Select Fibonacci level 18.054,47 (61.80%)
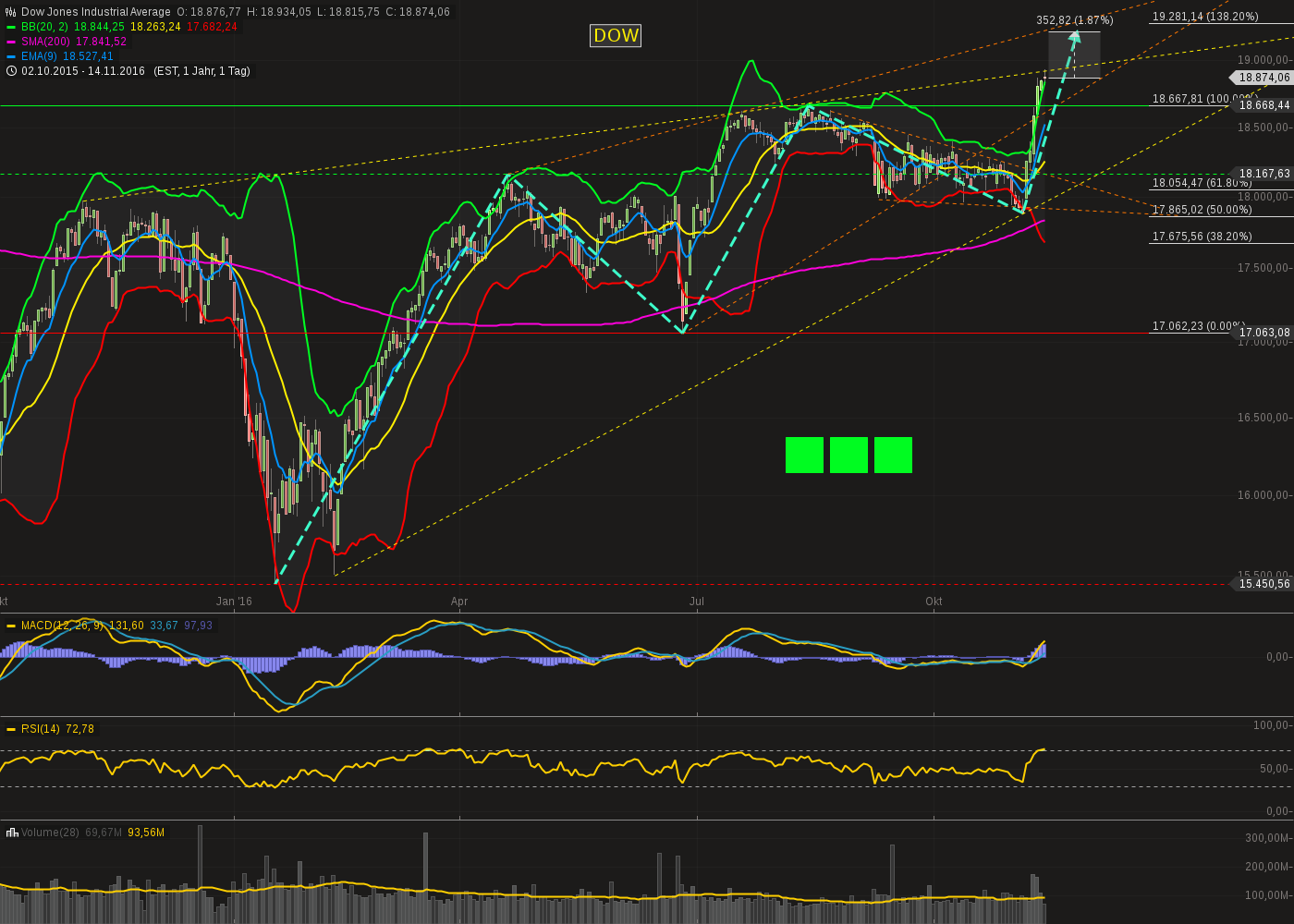The height and width of the screenshot is (924, 1294). click(x=1202, y=183)
